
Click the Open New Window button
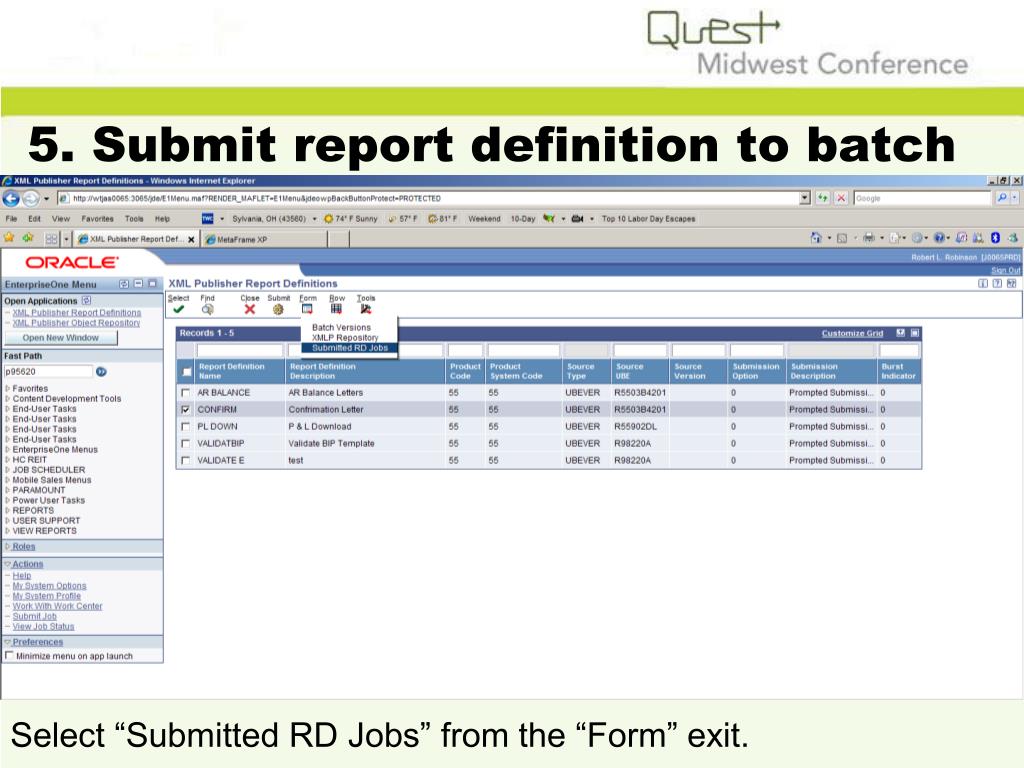point(61,338)
